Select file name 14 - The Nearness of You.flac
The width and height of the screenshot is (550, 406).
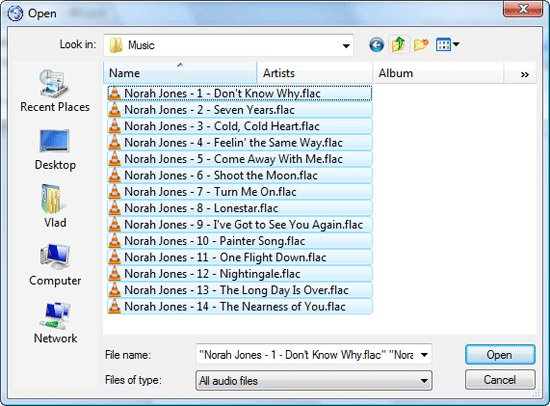(235, 307)
